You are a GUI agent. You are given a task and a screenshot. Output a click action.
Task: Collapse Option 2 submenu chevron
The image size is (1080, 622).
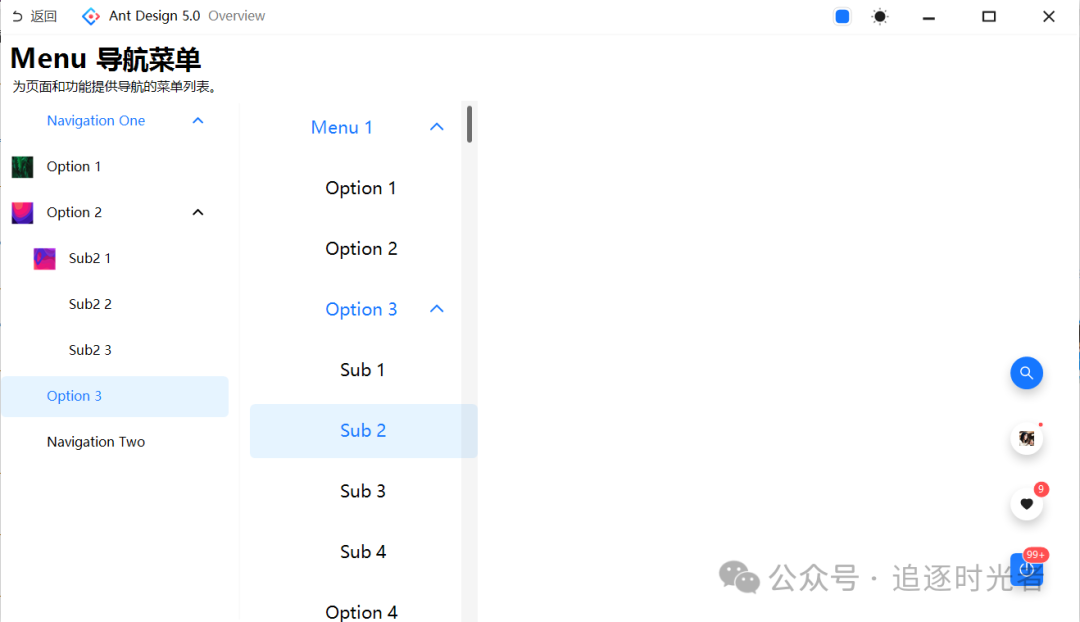198,212
